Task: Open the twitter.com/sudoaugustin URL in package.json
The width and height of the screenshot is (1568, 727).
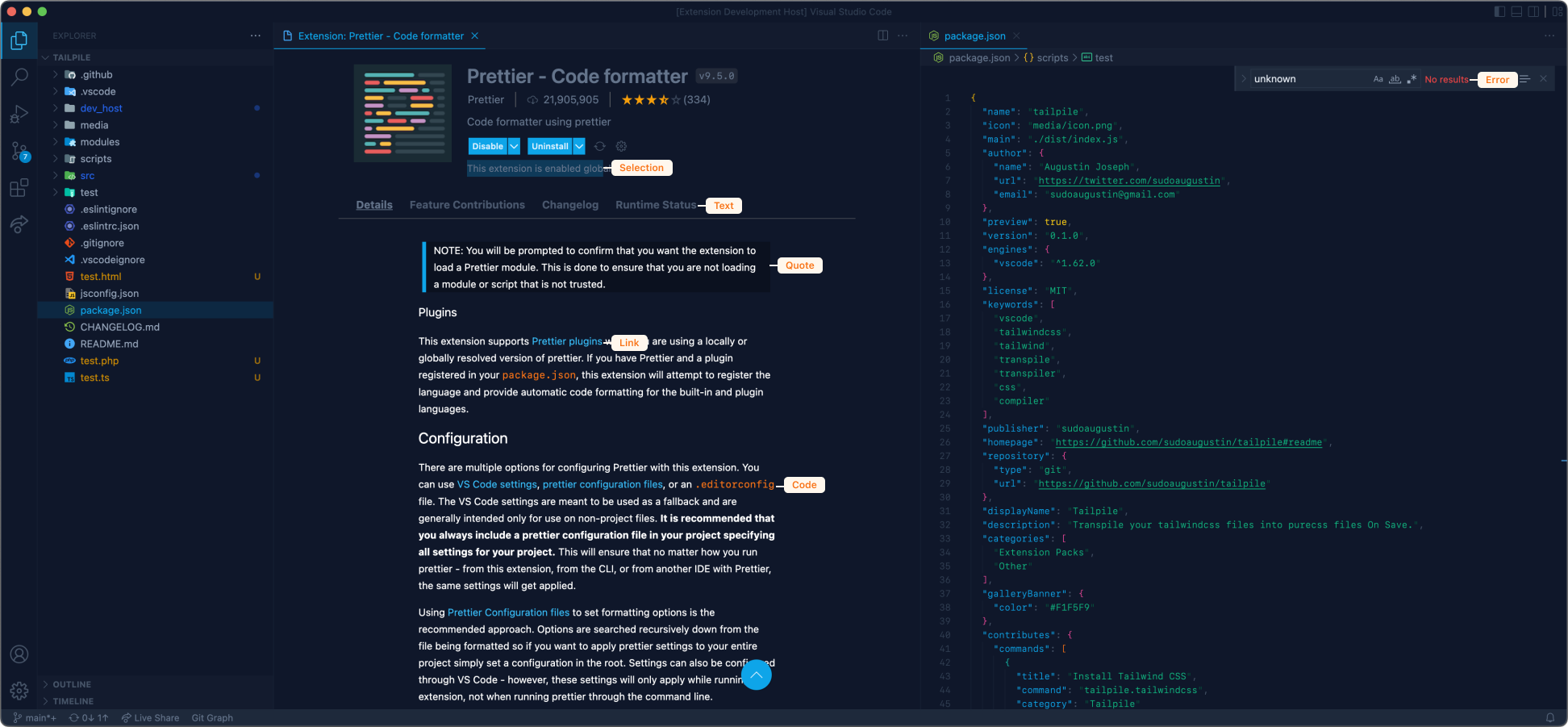Action: pyautogui.click(x=1129, y=181)
